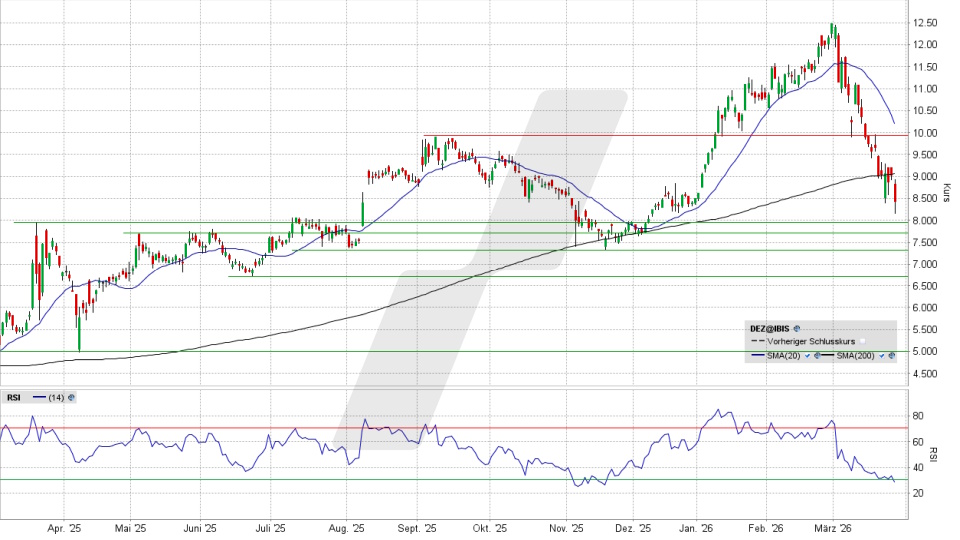
Task: Toggle the Vorheriger Schlusskurs checkbox
Action: 861,341
